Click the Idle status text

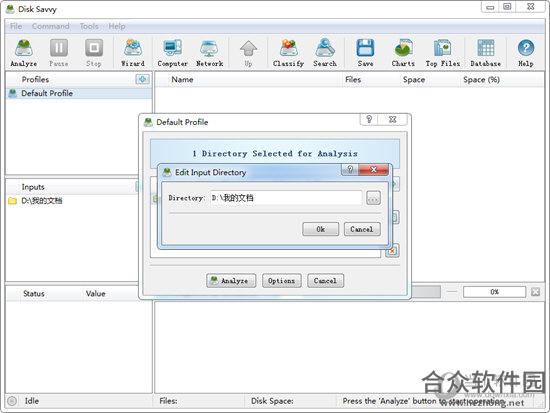tap(32, 401)
